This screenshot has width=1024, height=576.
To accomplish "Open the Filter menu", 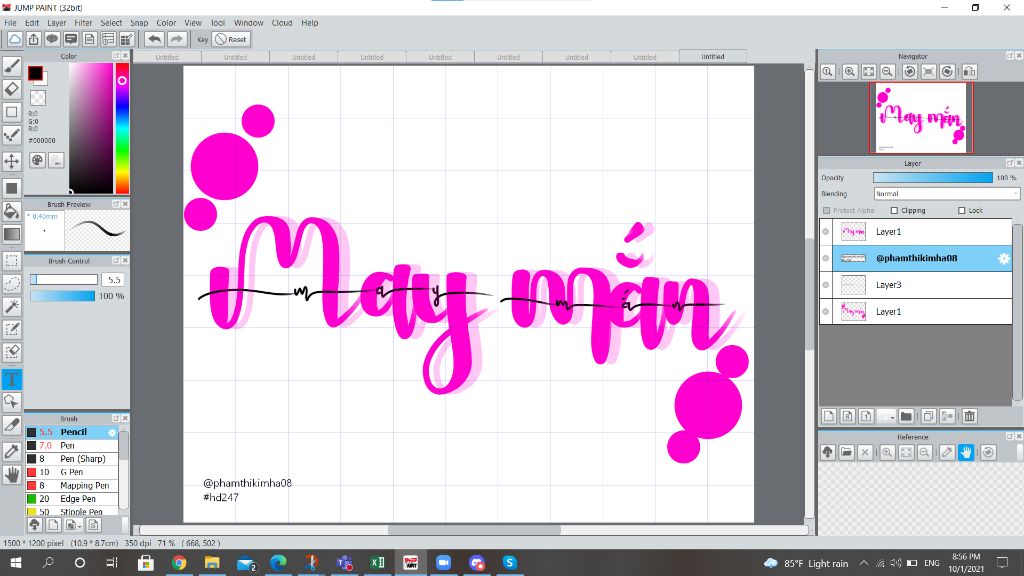I will pyautogui.click(x=83, y=23).
